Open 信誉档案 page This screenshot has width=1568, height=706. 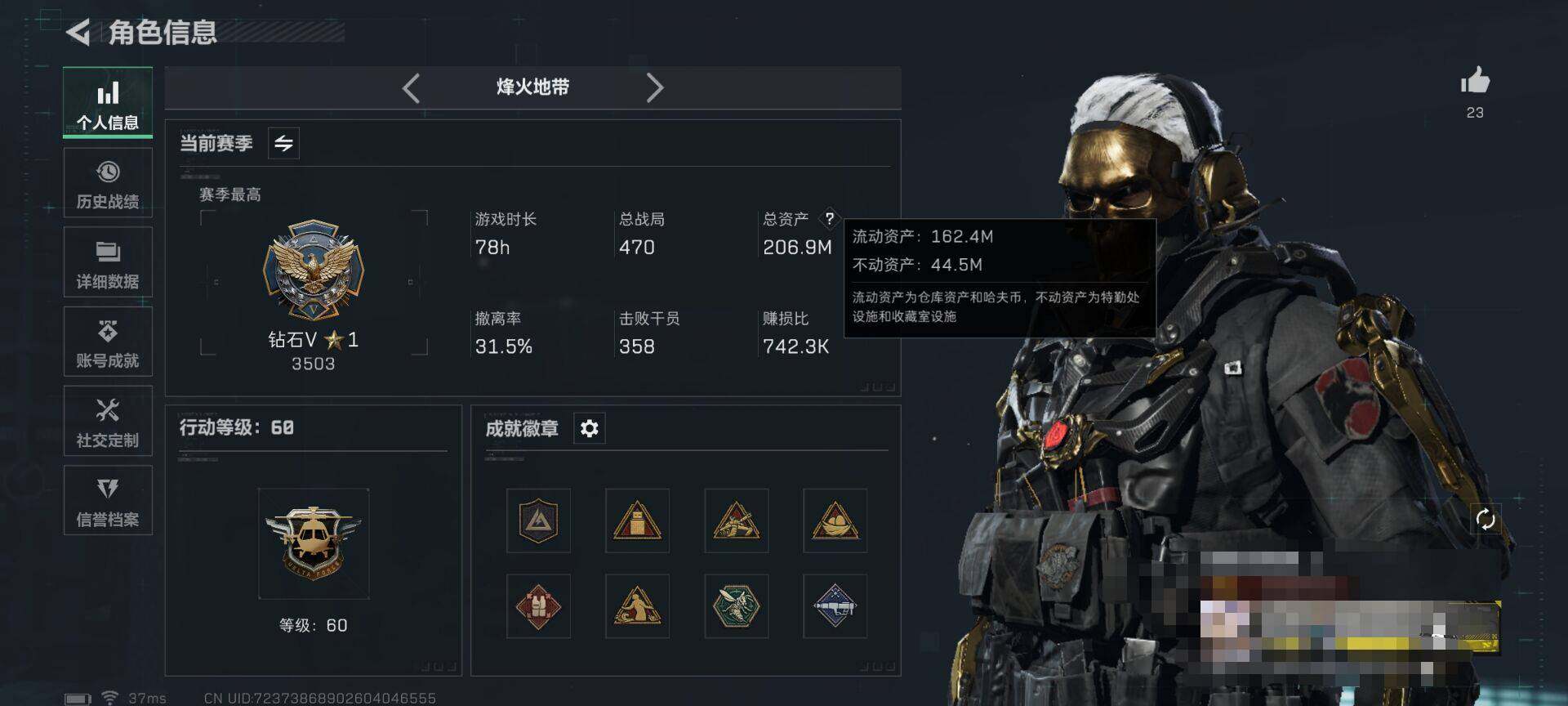(x=108, y=500)
